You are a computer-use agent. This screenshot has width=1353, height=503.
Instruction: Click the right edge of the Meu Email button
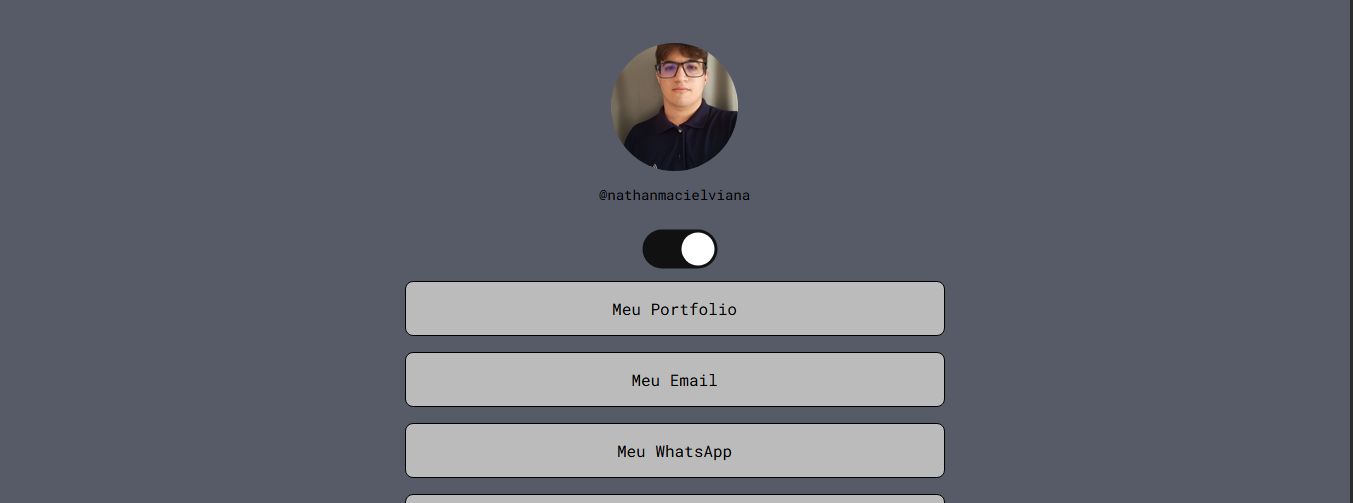click(936, 380)
